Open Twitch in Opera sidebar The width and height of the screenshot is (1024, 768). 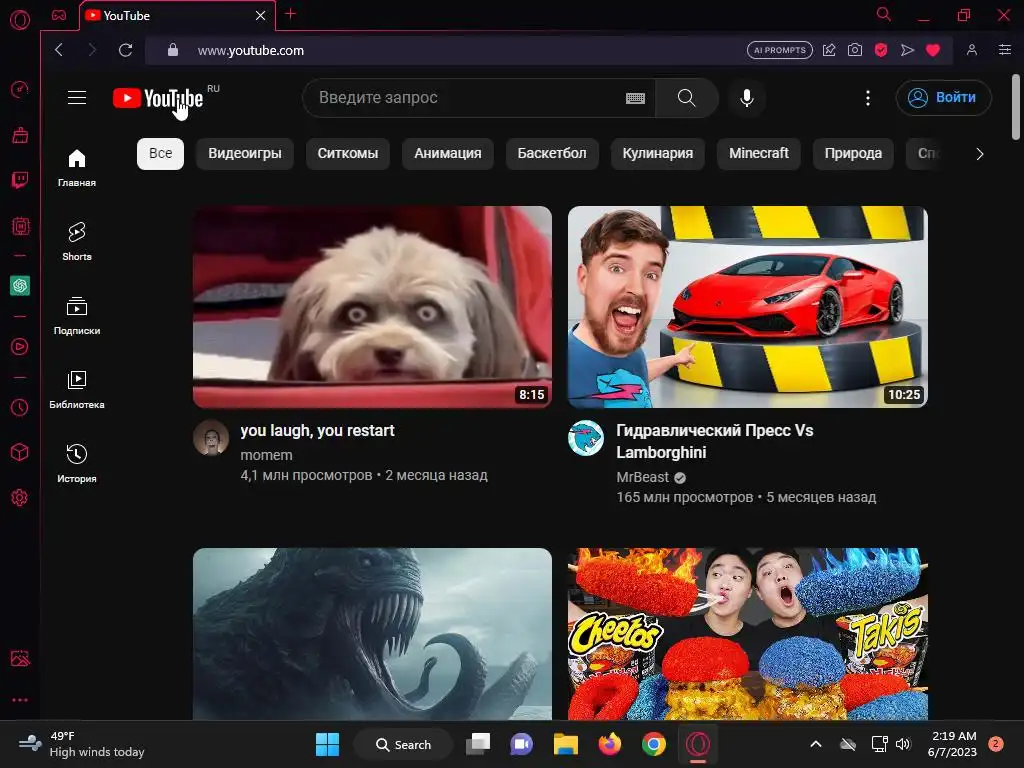pos(20,180)
